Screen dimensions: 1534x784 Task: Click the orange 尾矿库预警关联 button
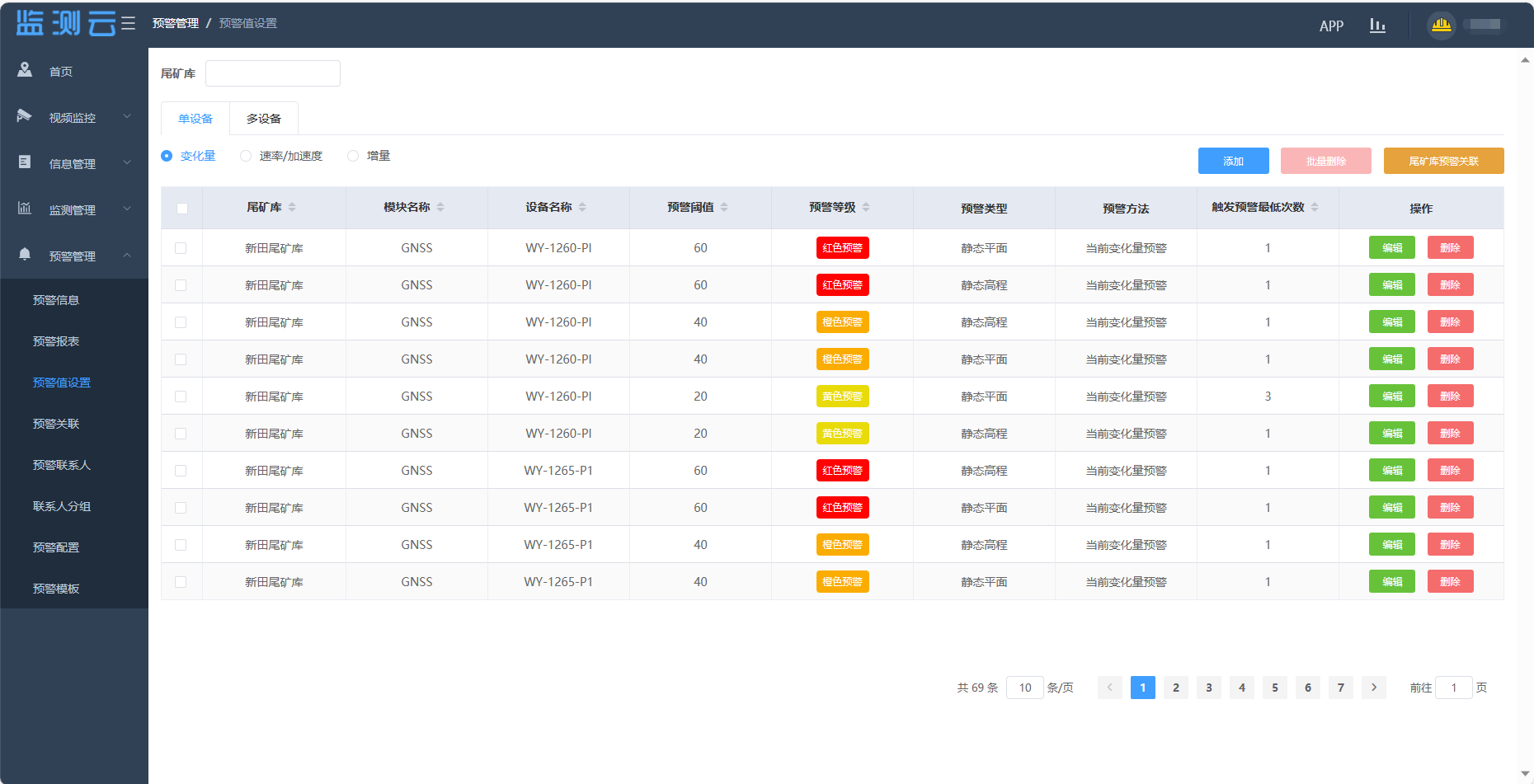point(1443,161)
